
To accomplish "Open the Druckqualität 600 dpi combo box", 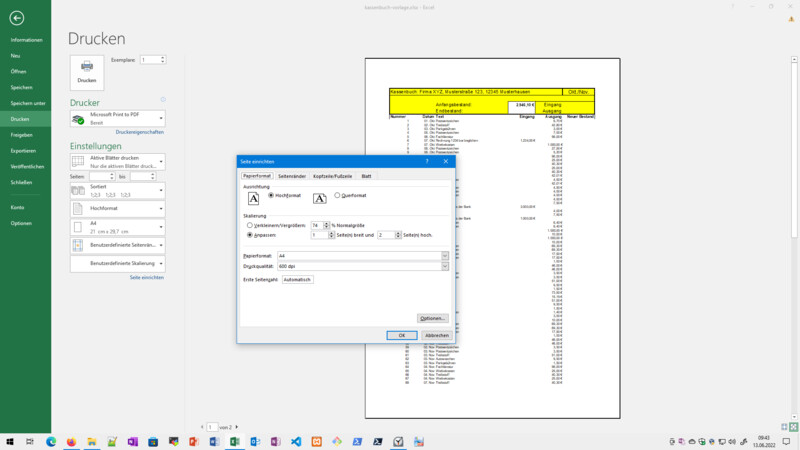I will [363, 266].
